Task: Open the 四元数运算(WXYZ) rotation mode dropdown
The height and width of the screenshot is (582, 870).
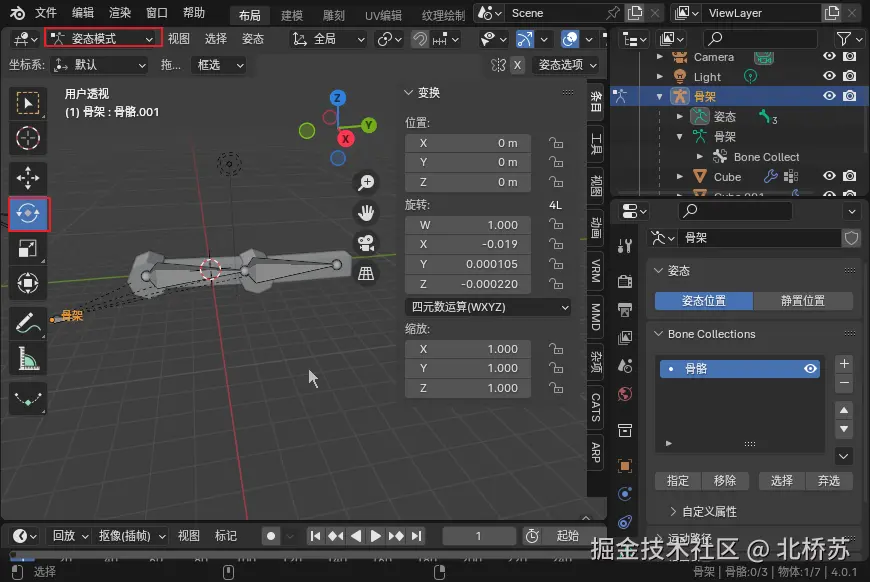Action: coord(488,307)
